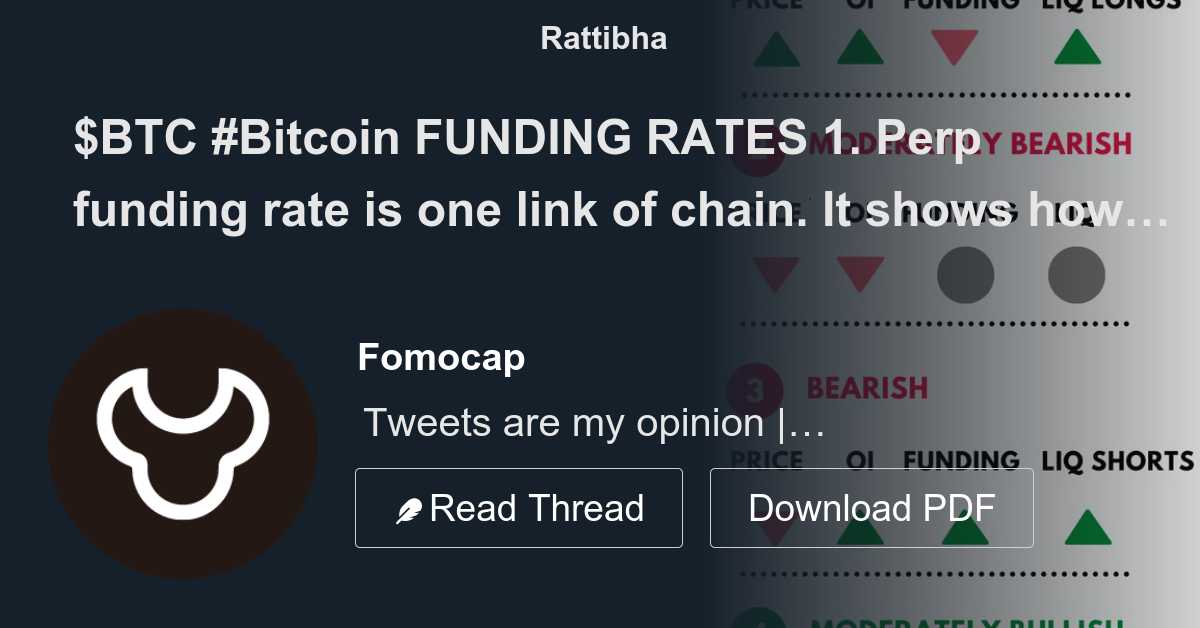Click the green triangle under OI in the header row
The height and width of the screenshot is (628, 1200).
tap(859, 46)
